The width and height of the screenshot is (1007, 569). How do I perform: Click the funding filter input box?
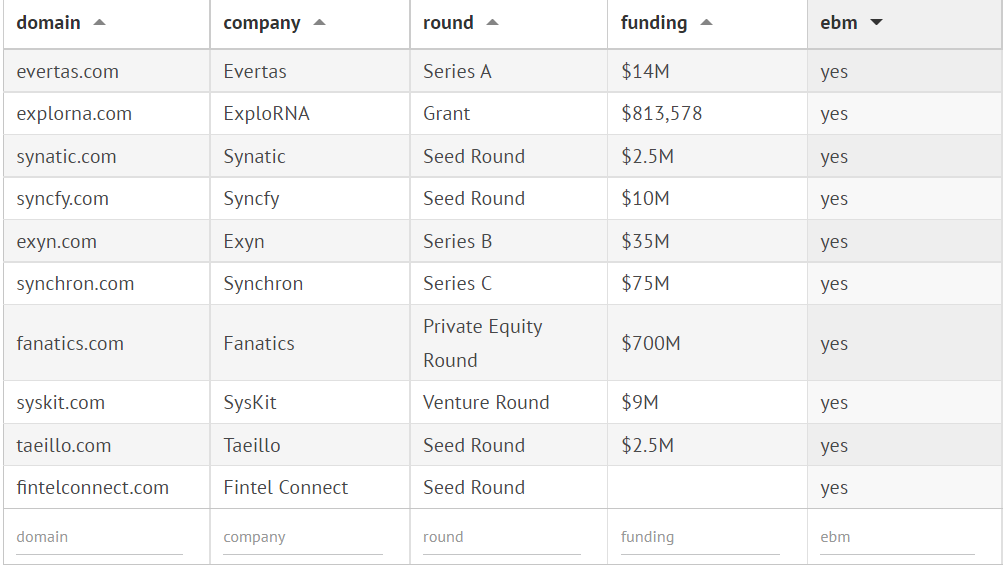click(x=699, y=537)
